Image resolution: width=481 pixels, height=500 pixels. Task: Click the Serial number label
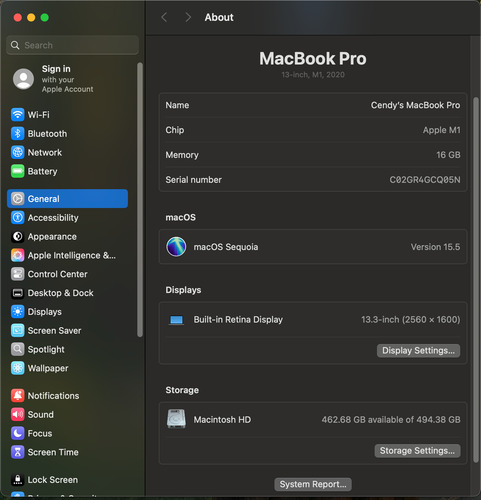coord(193,180)
